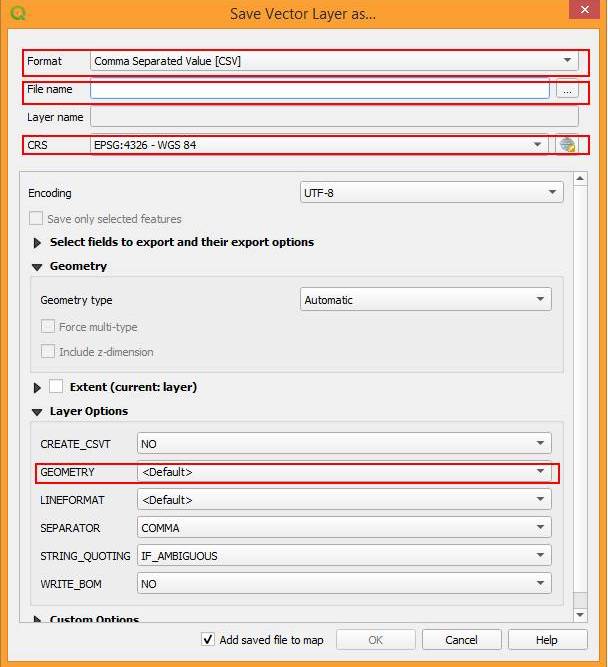Enable the Extent (current: layer) checkbox
Viewport: 608px width, 667px height.
[56, 386]
